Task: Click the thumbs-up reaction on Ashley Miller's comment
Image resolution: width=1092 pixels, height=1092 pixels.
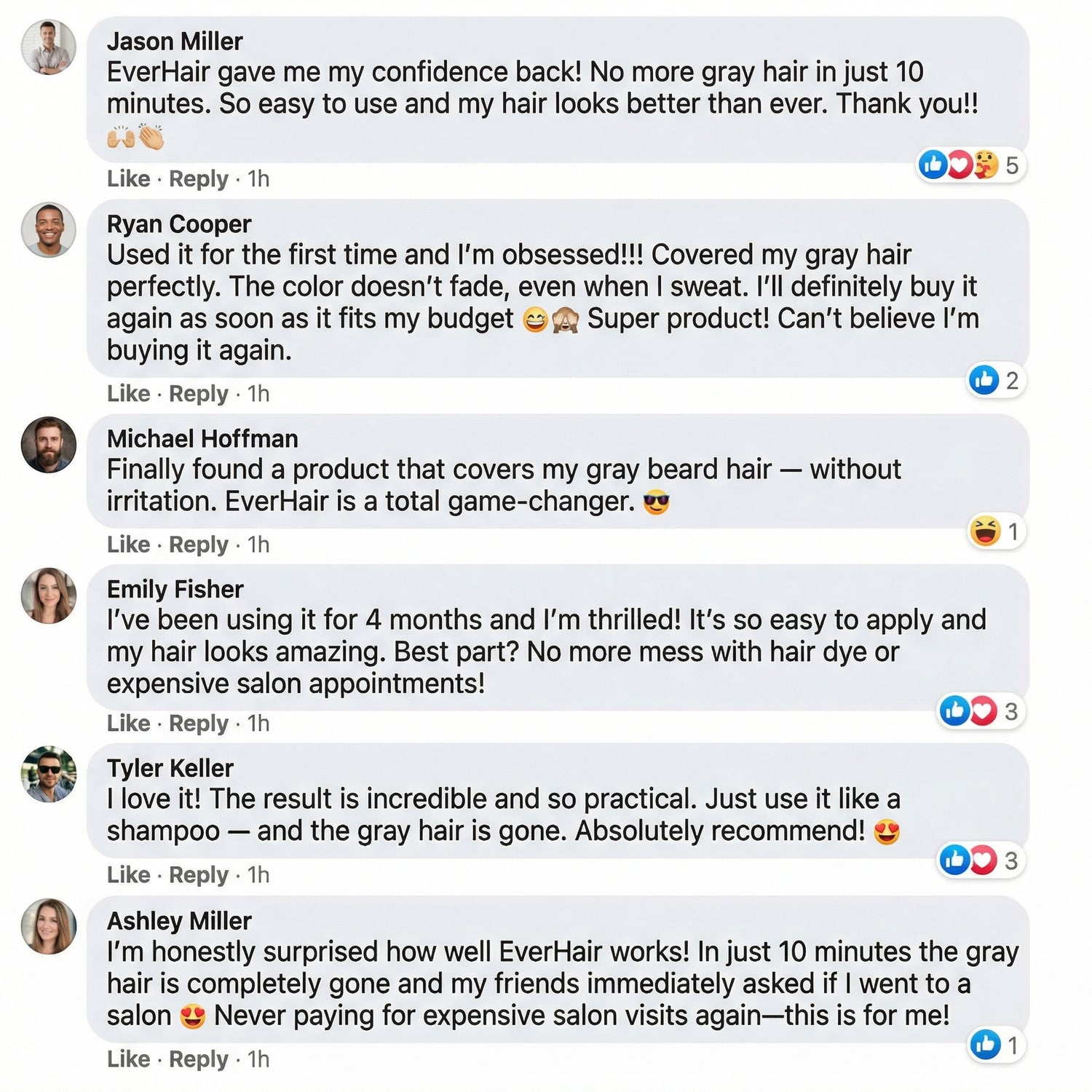Action: coord(986,1045)
